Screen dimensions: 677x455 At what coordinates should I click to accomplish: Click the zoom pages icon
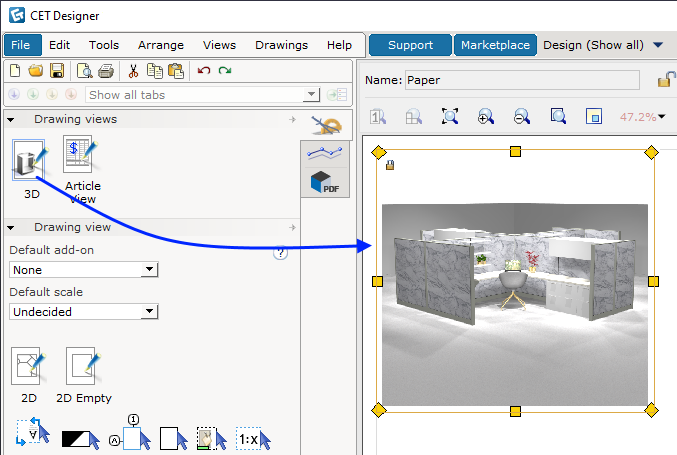pyautogui.click(x=414, y=117)
